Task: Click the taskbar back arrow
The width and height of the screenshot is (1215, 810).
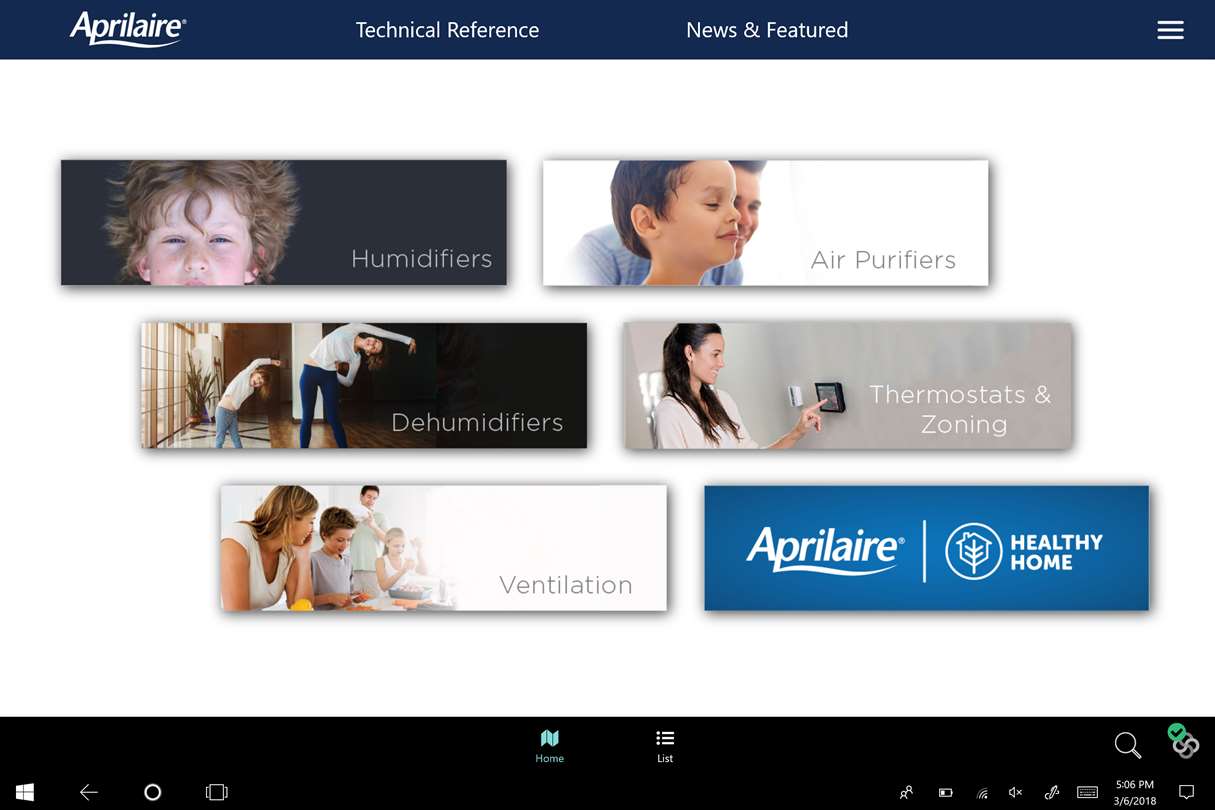Action: tap(89, 792)
